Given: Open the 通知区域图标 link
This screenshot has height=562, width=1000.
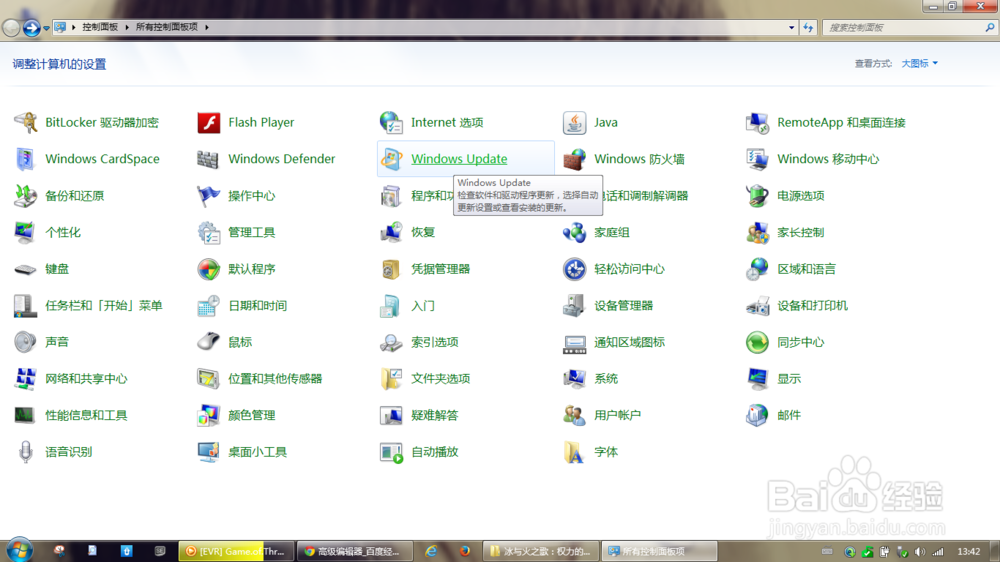Looking at the screenshot, I should pos(629,342).
